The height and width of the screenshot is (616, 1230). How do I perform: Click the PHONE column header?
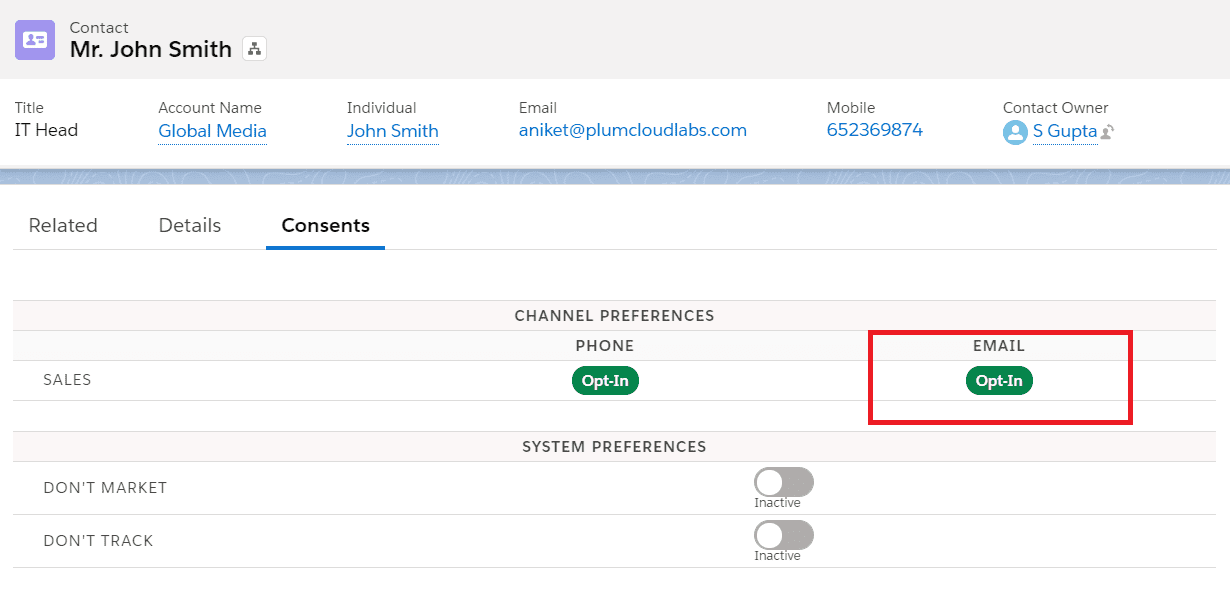coord(605,346)
